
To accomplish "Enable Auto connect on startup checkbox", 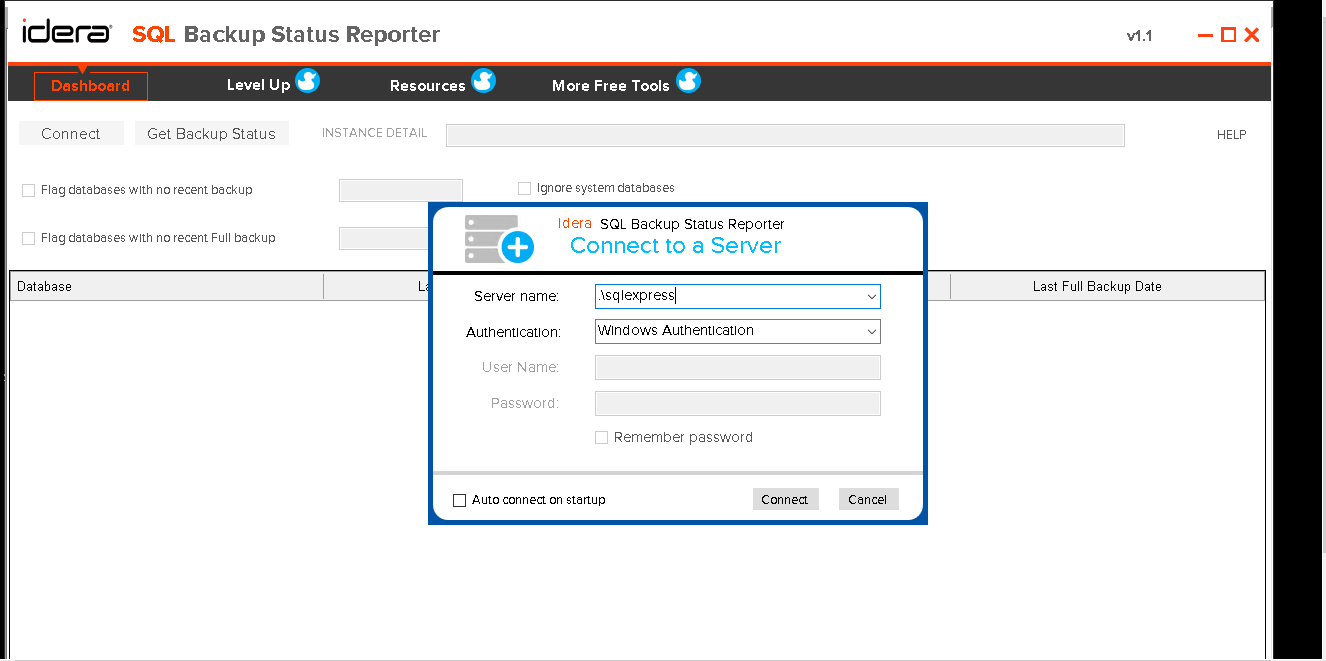I will click(x=460, y=500).
